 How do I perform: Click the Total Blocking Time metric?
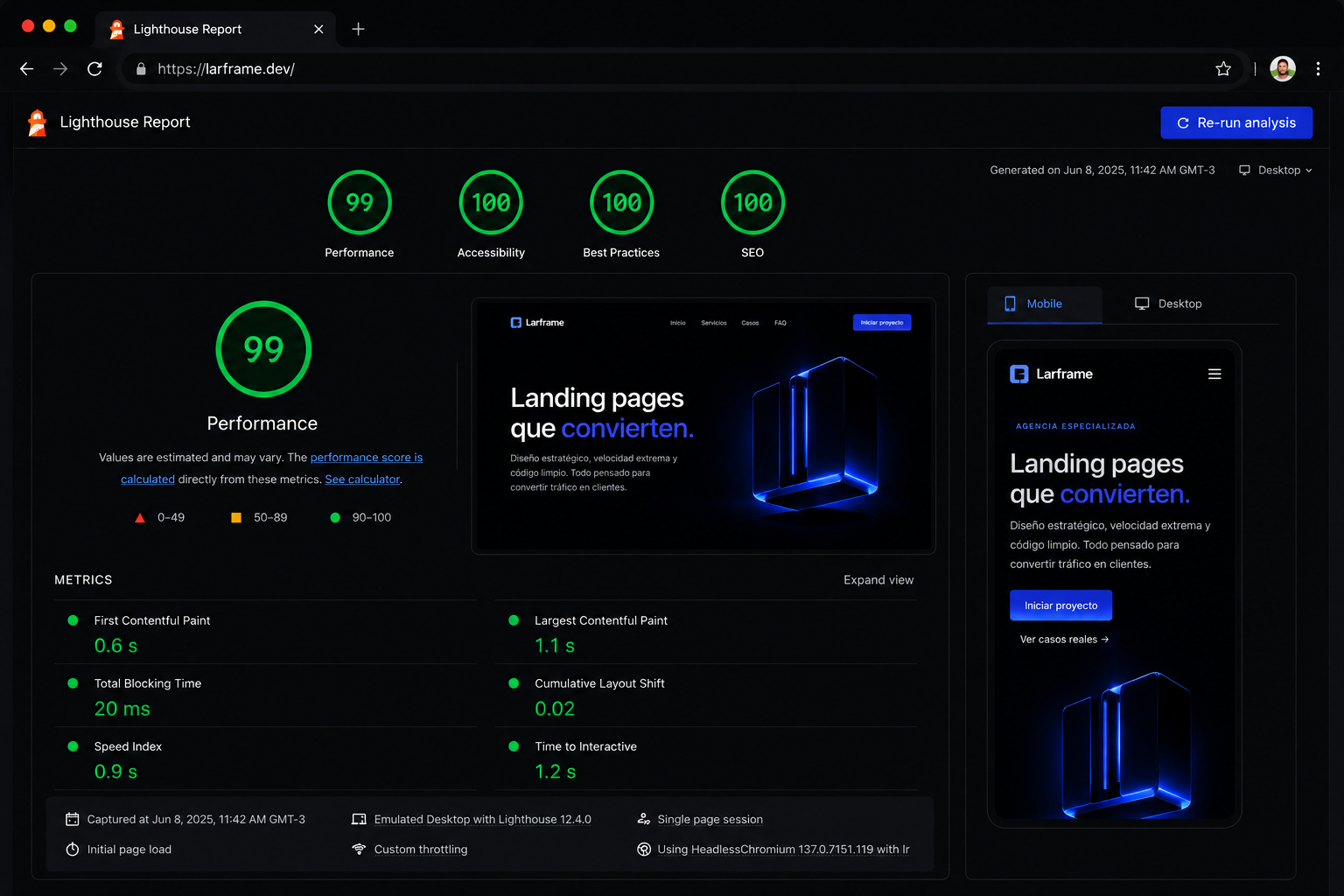265,696
